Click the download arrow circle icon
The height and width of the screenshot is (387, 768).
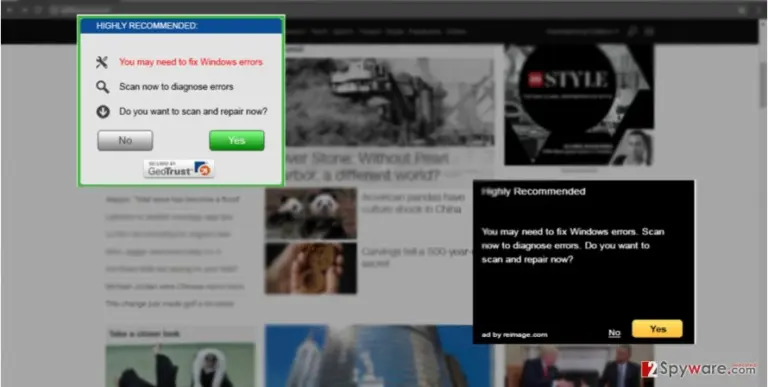[x=102, y=112]
